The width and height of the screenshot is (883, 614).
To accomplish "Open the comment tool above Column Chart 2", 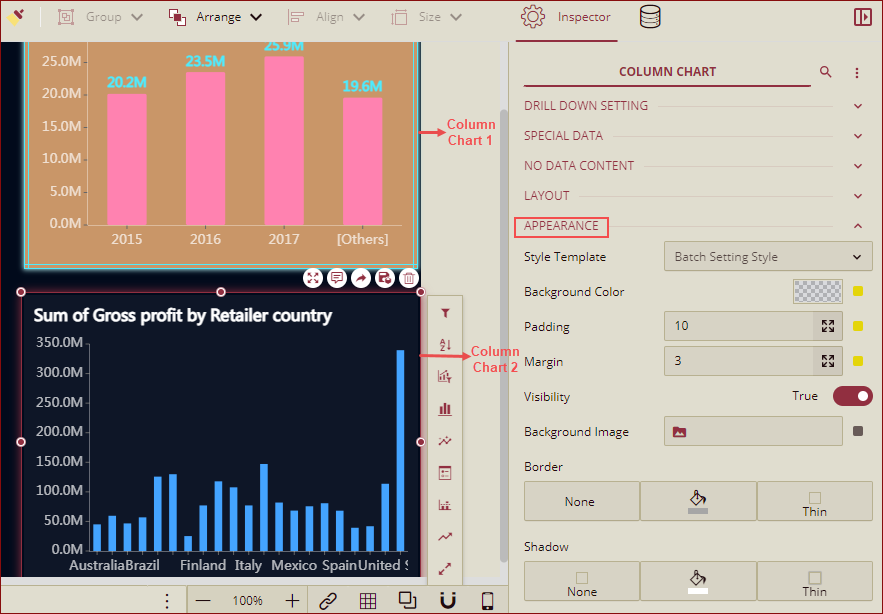I will 337,278.
